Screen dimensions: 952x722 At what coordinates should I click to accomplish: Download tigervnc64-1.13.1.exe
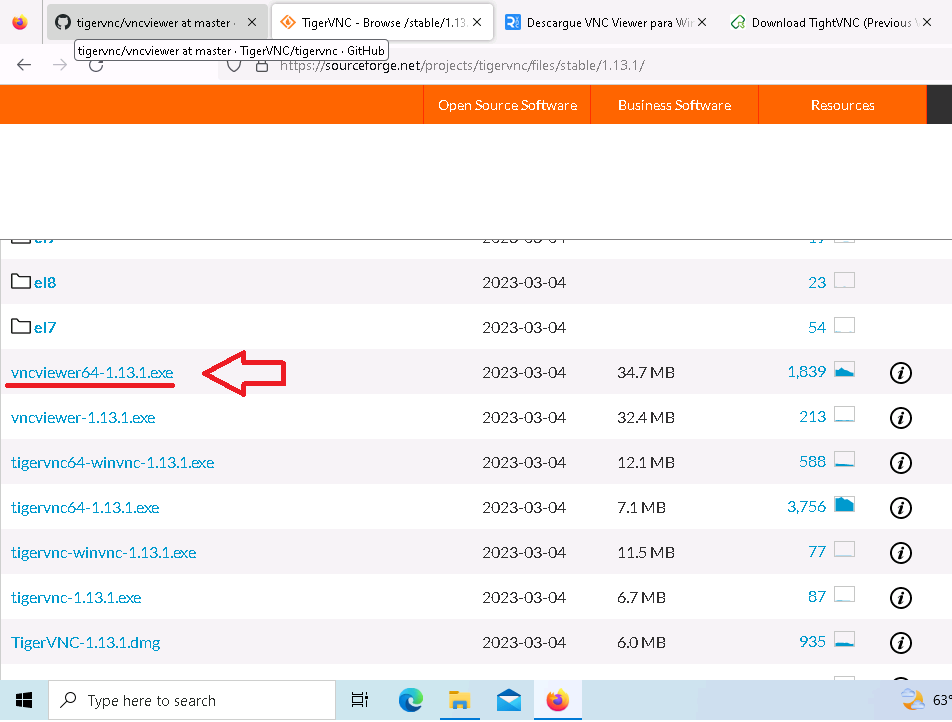coord(85,507)
